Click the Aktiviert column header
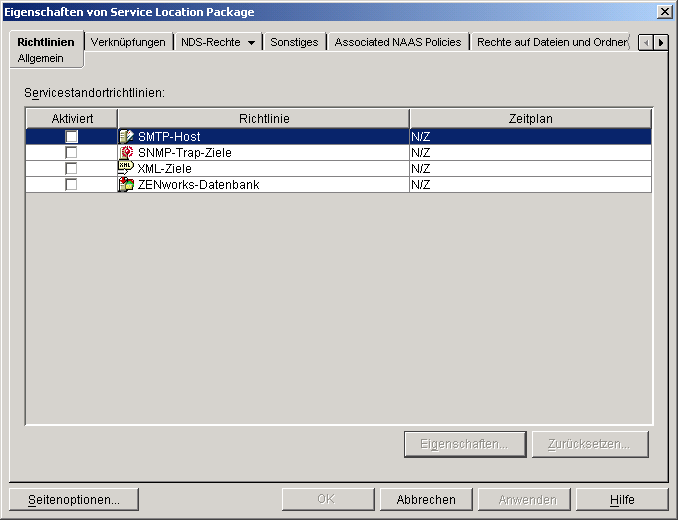 coord(72,118)
